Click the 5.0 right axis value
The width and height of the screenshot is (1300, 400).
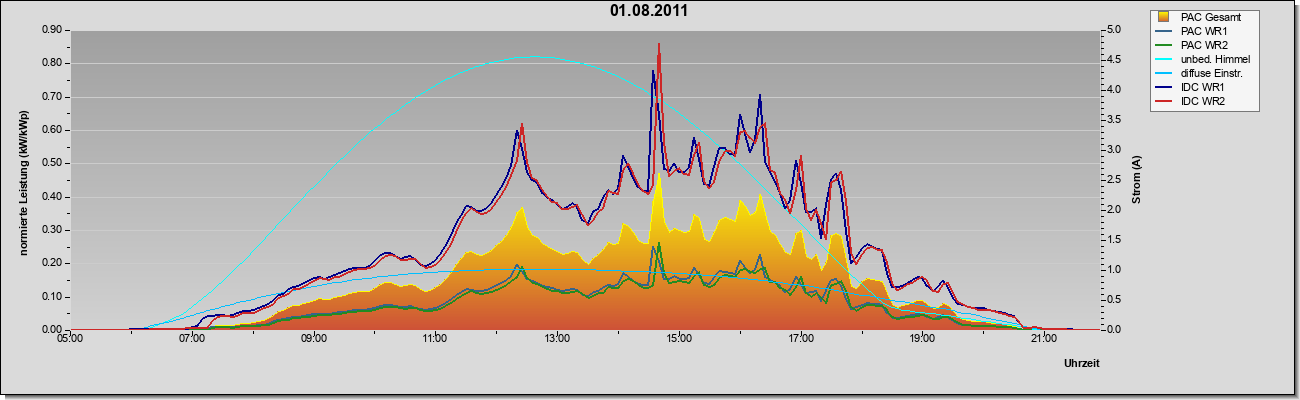coord(1115,30)
